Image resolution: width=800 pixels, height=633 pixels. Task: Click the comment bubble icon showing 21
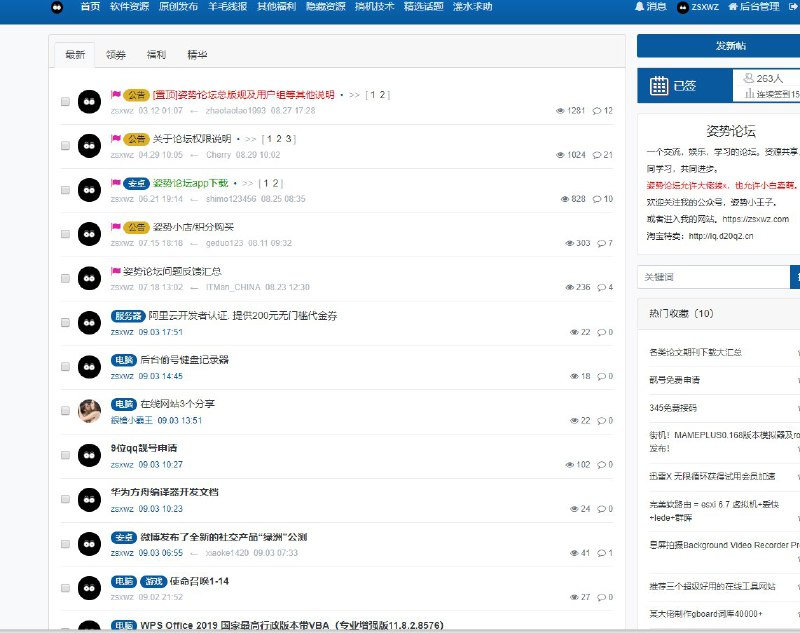[x=597, y=155]
